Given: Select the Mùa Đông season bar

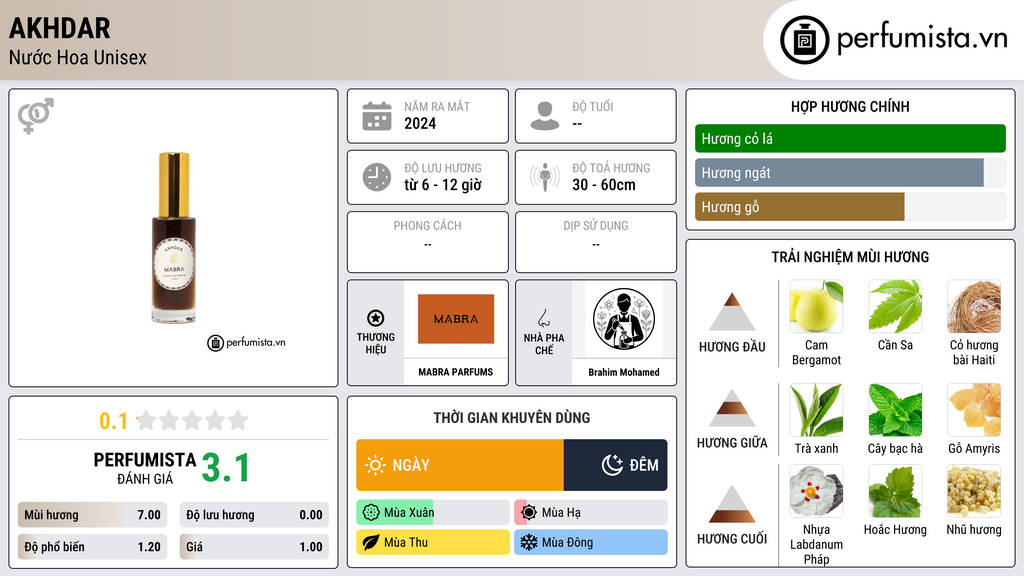Looking at the screenshot, I should (591, 542).
